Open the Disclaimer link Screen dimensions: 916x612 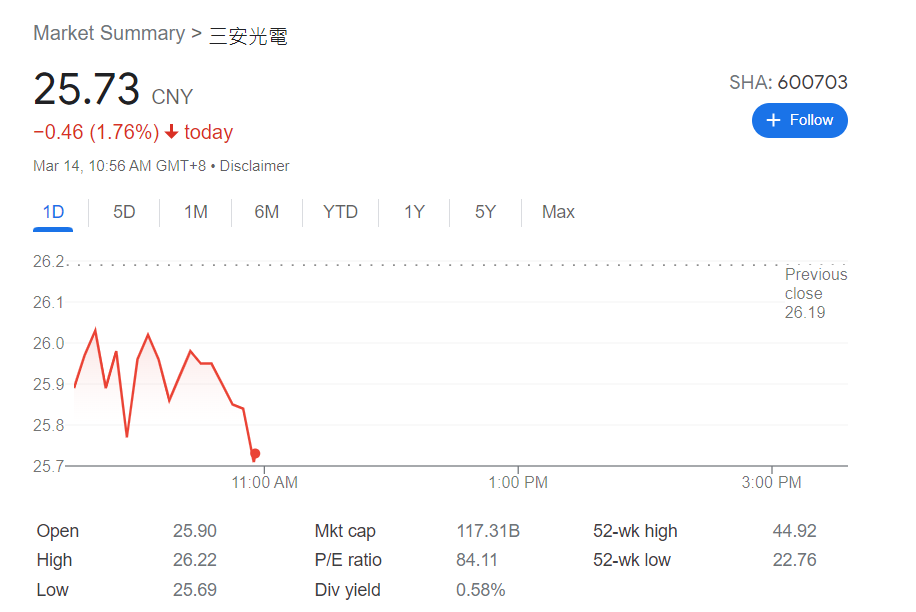click(254, 166)
